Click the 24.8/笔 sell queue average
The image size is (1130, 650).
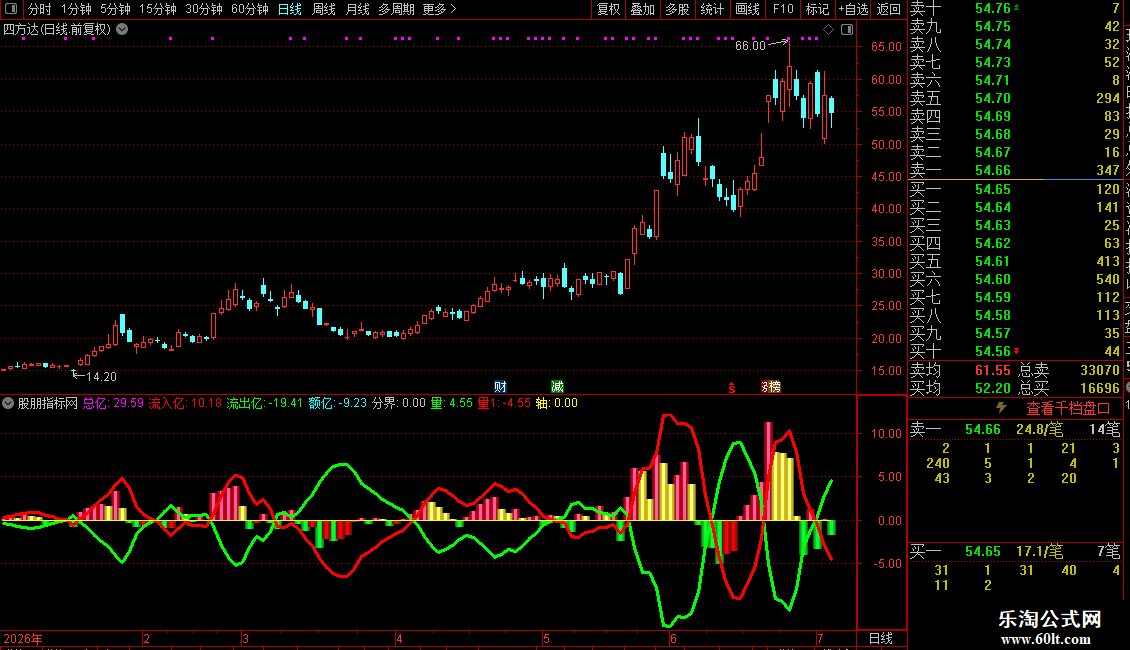[1039, 429]
